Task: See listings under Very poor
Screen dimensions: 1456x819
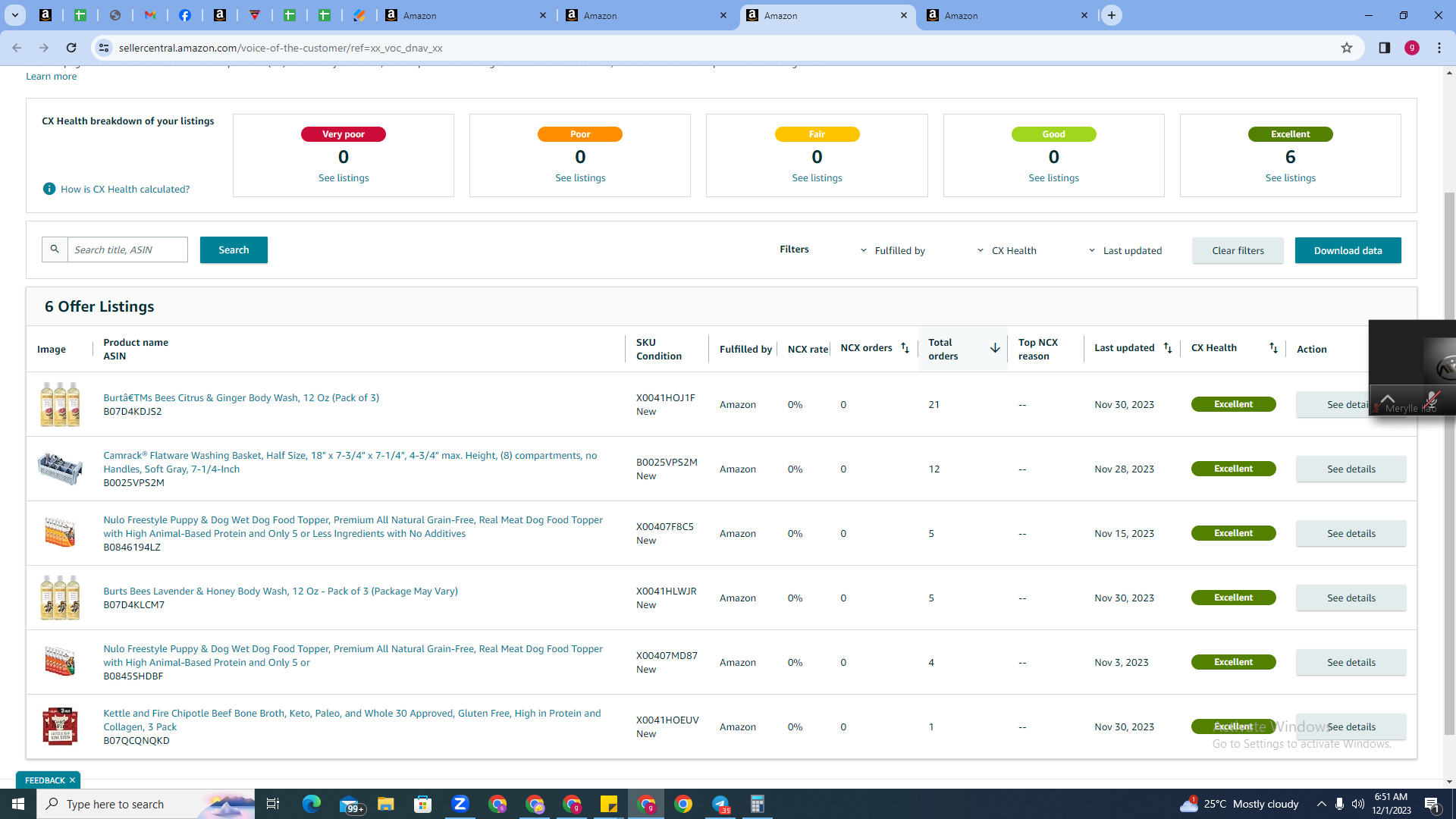Action: 344,177
